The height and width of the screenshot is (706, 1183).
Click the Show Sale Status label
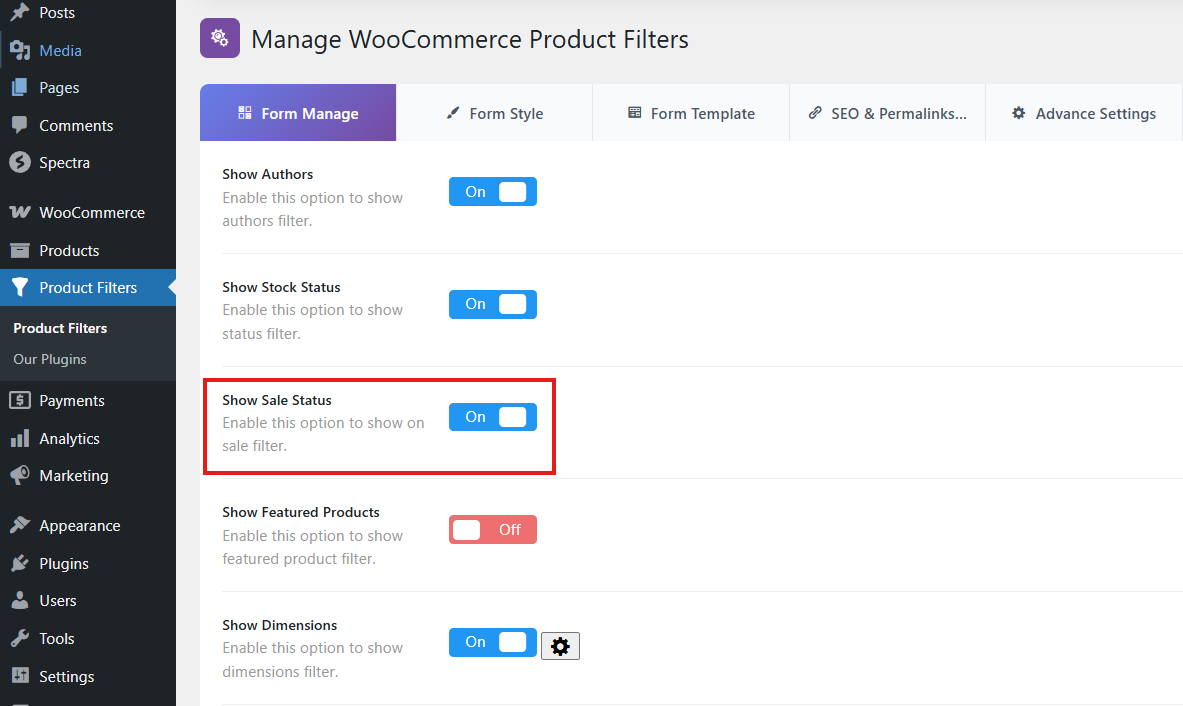277,400
